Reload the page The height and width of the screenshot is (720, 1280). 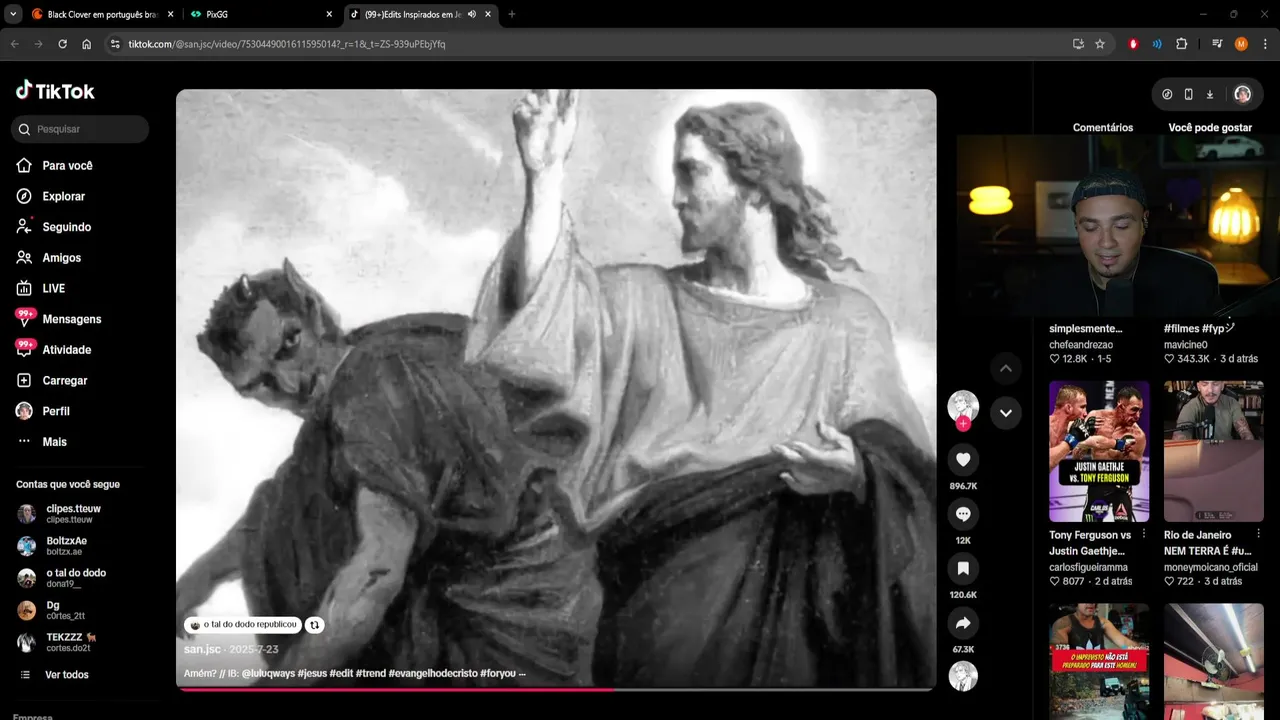[62, 44]
